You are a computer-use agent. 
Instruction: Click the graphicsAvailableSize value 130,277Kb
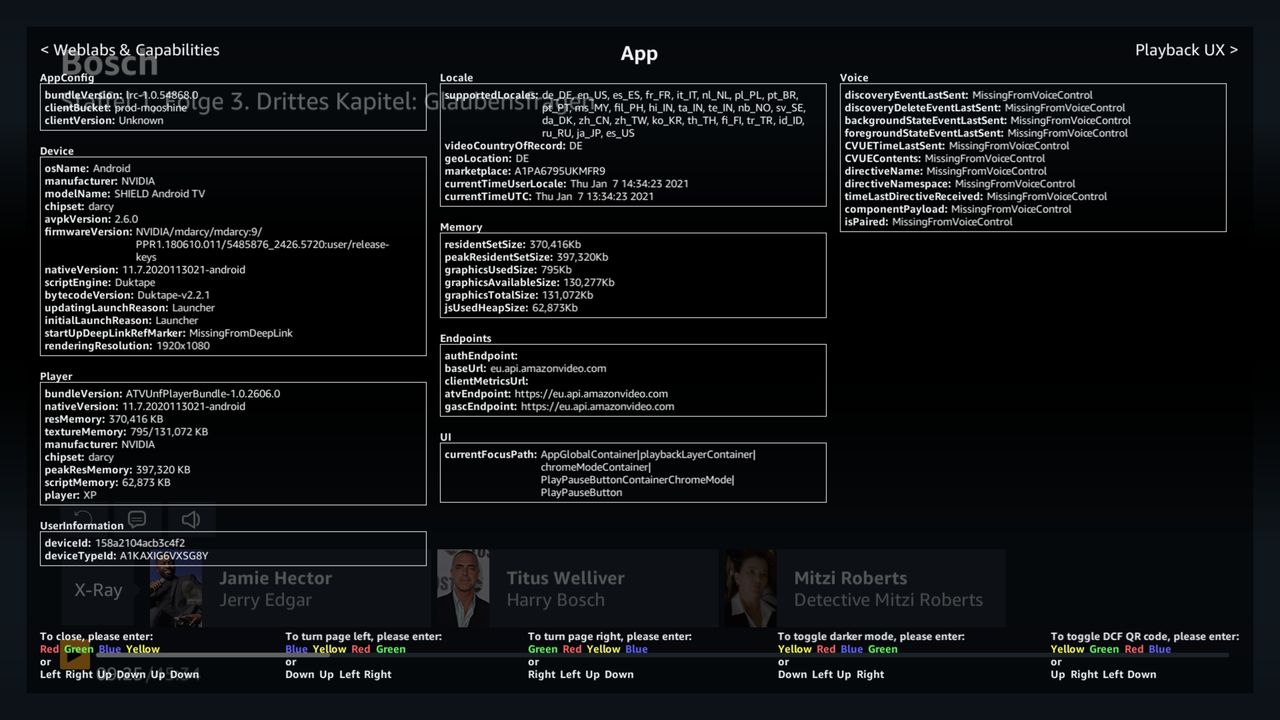pos(589,283)
